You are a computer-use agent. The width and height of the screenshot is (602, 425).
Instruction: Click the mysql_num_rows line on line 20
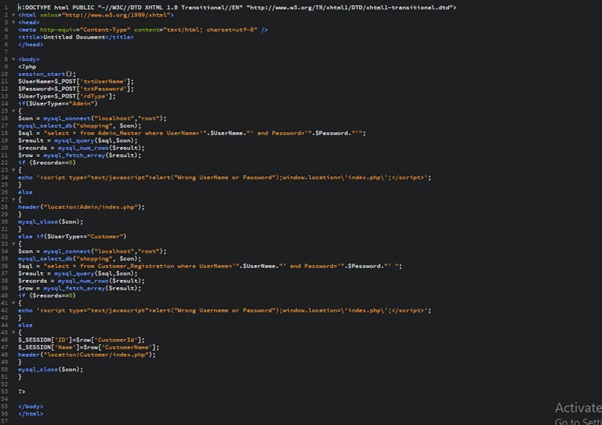(81, 148)
